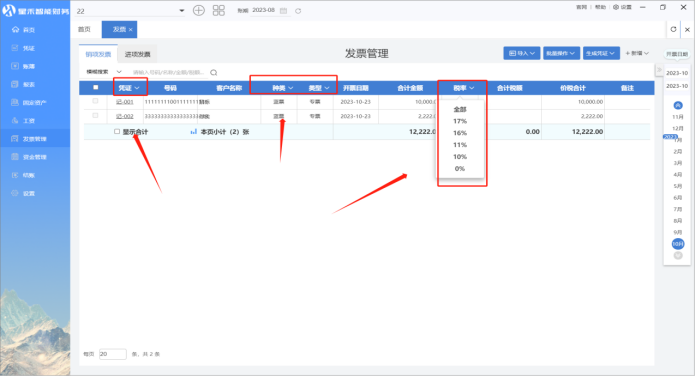Collapse the date panel with double-chevron
This screenshot has width=695, height=377.
[x=659, y=70]
